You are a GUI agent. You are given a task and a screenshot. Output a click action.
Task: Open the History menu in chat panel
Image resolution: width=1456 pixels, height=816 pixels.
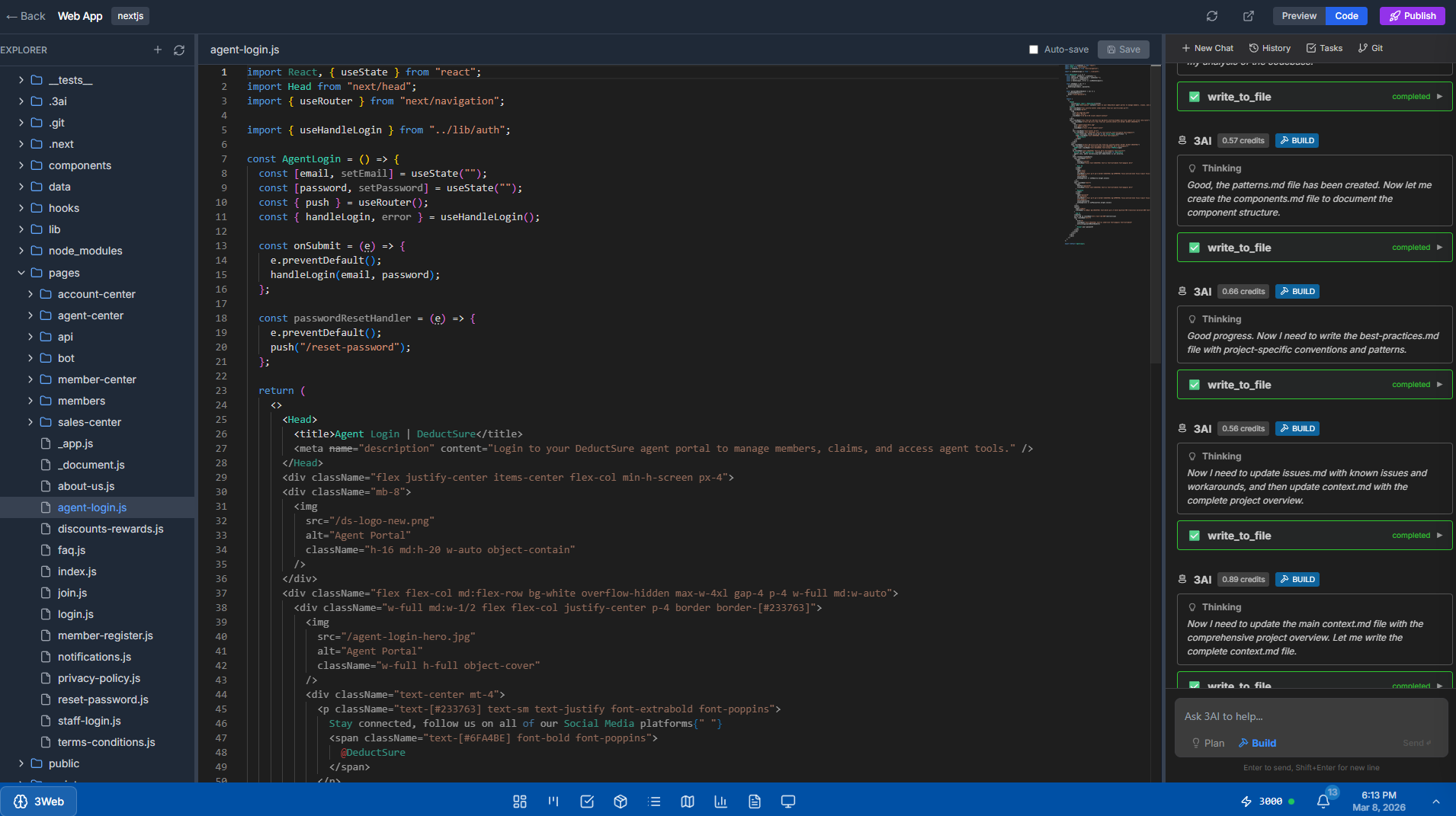1269,48
